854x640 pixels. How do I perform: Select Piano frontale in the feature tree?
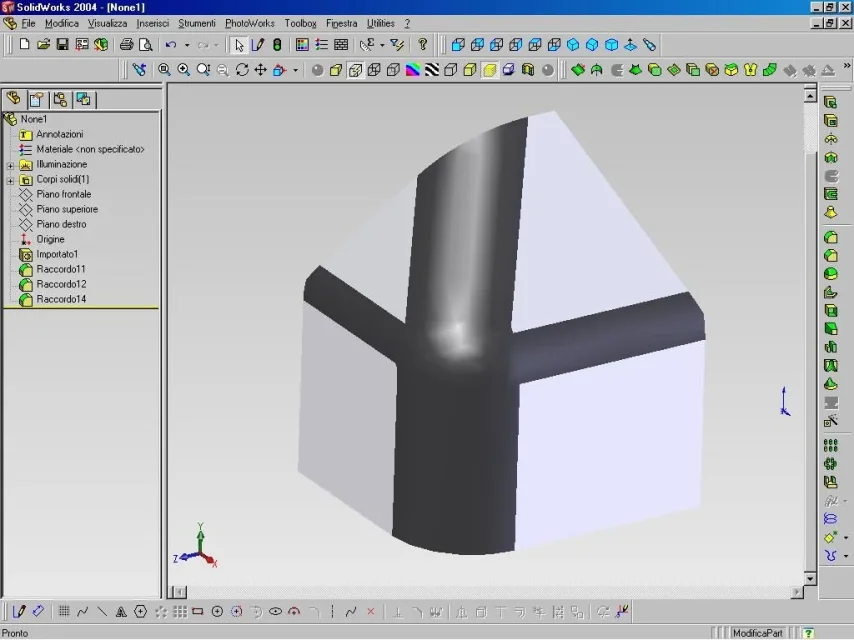64,194
